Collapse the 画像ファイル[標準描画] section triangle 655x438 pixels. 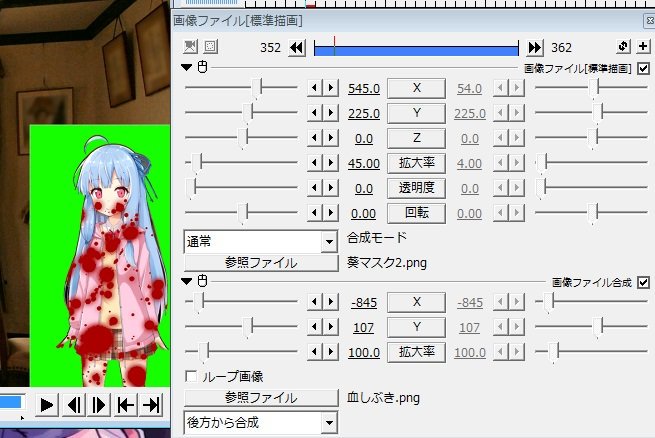click(x=187, y=67)
